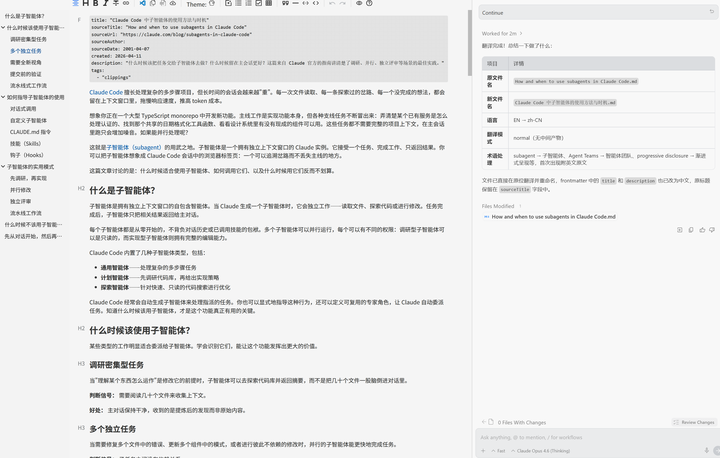The image size is (720, 458).
Task: Open the Claude Opus 4.6 (Thinking) model dropdown
Action: [x=540, y=451]
